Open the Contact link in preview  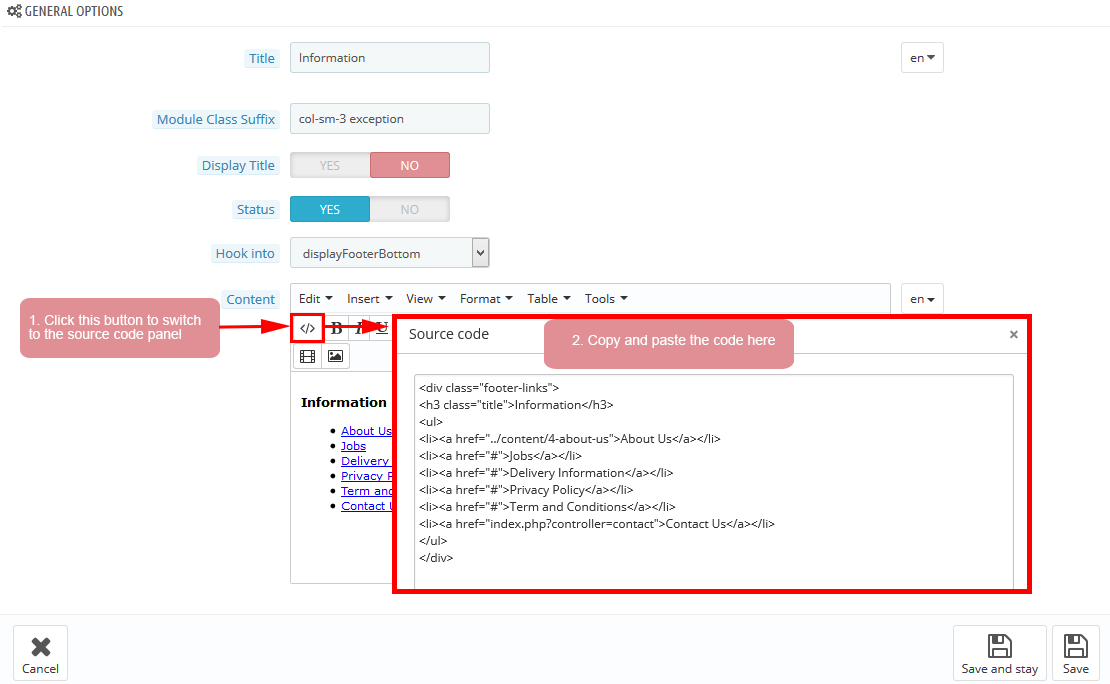pos(366,506)
